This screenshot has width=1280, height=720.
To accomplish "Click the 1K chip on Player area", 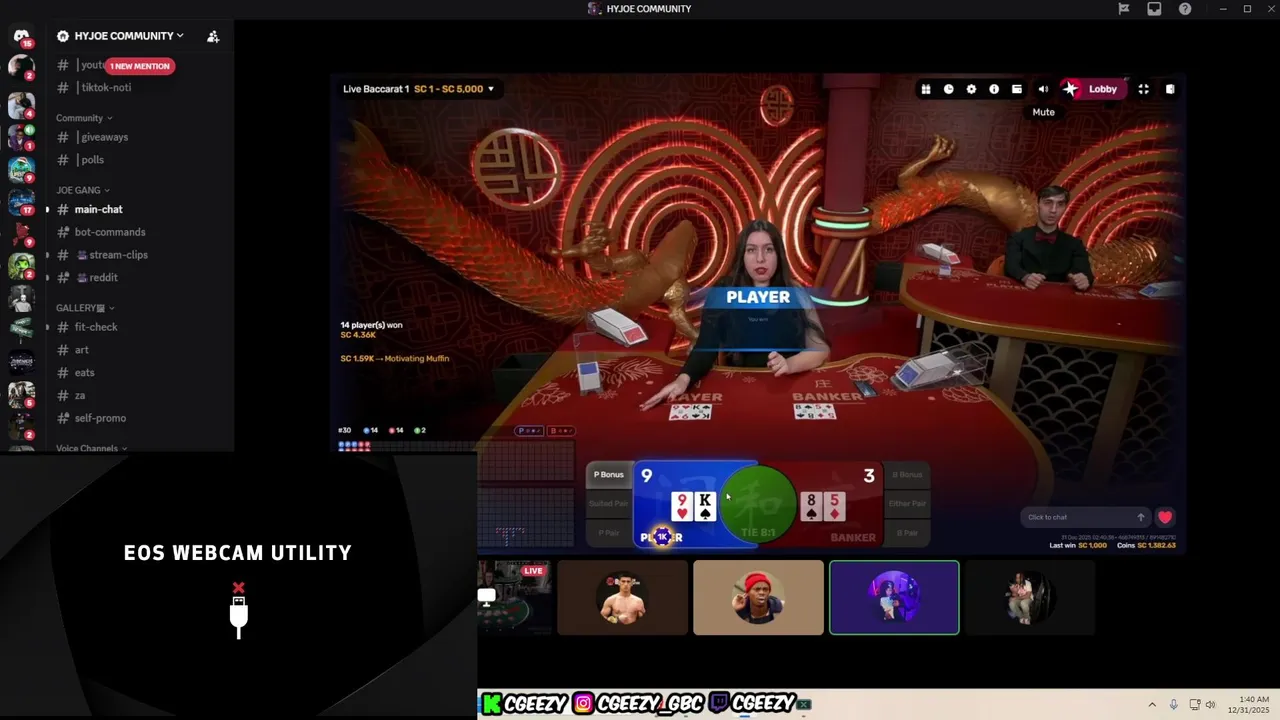I will pyautogui.click(x=661, y=537).
